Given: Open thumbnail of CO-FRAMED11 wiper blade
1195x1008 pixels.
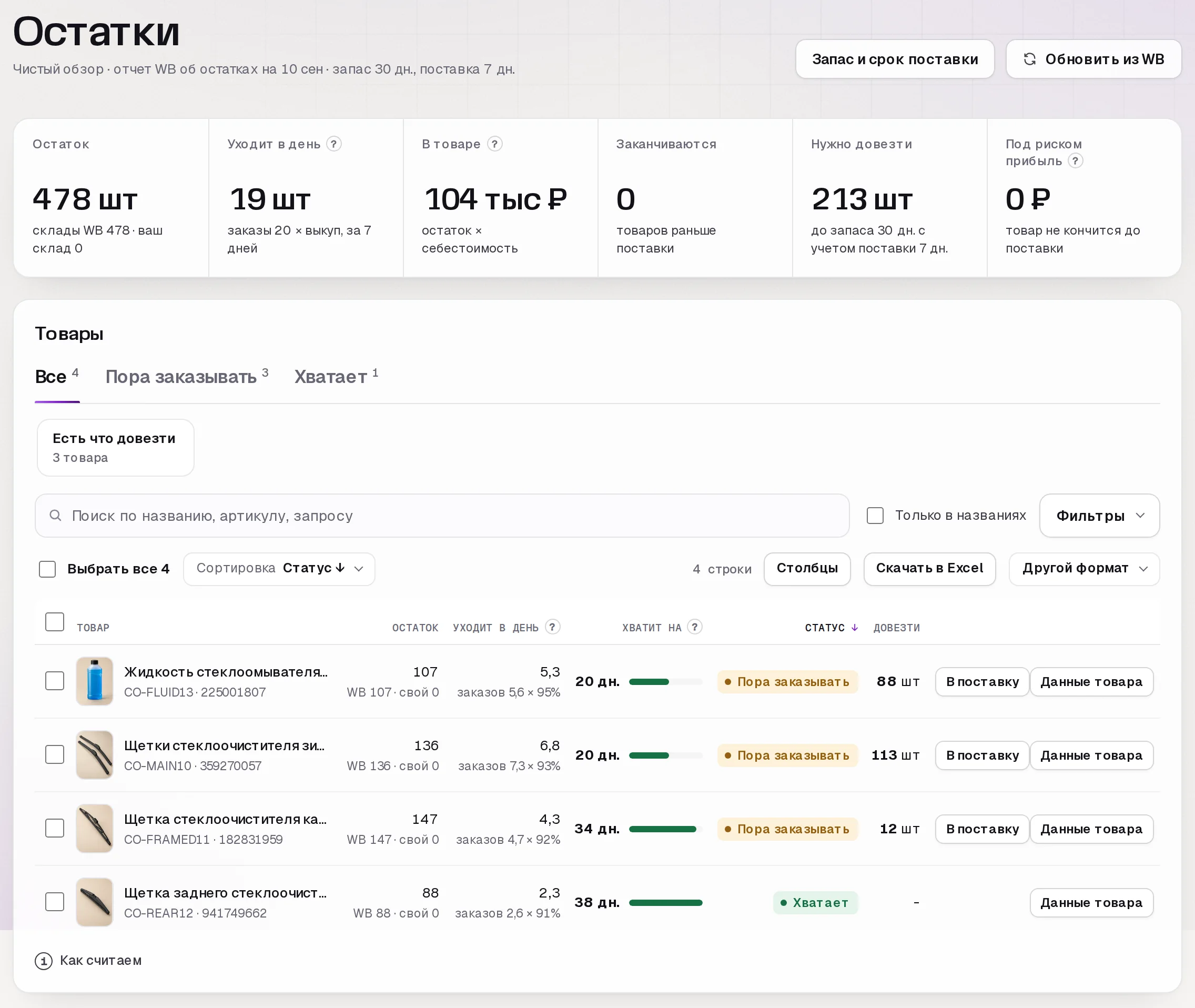Looking at the screenshot, I should pos(95,829).
